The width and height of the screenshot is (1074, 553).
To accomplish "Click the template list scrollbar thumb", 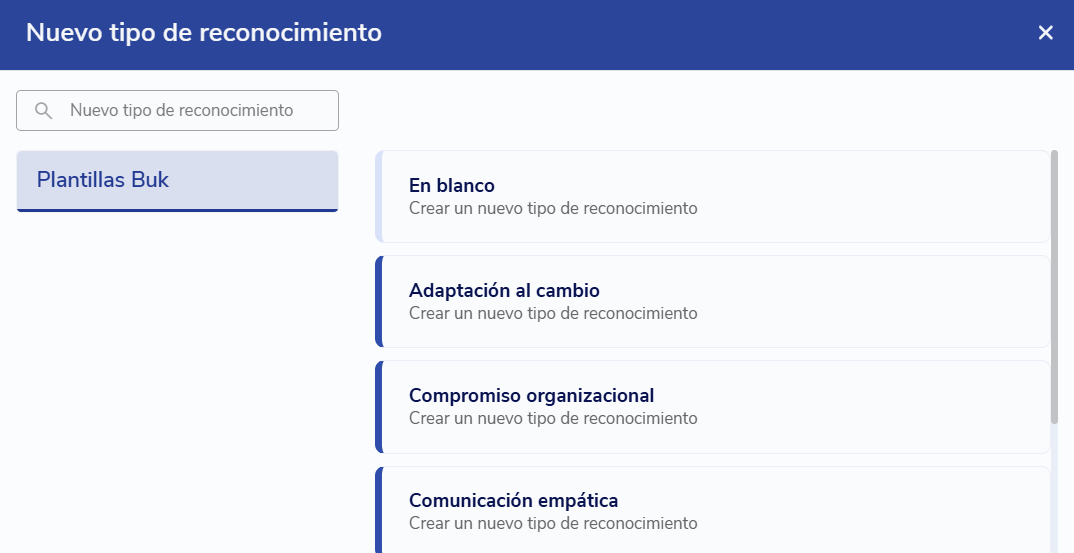I will (1055, 285).
